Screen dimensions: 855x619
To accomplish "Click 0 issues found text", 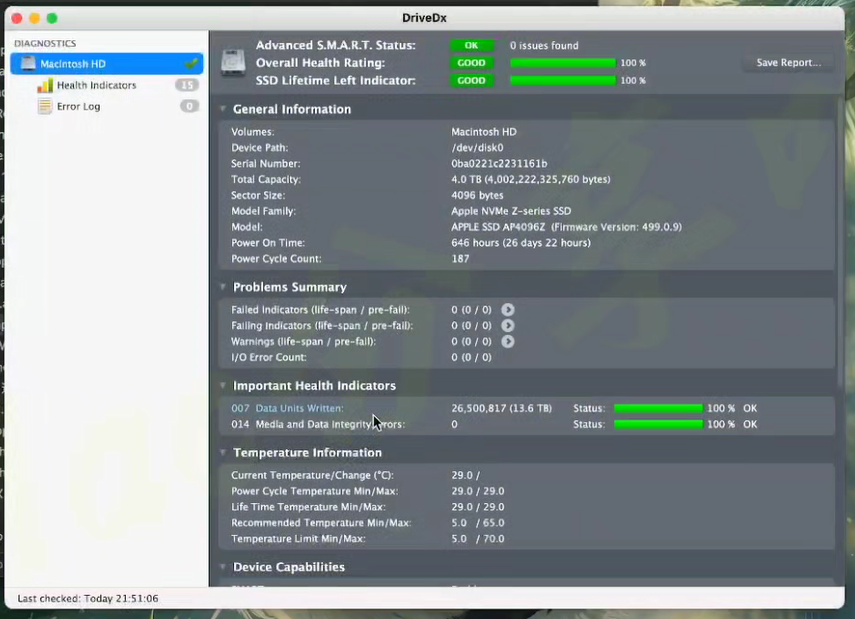I will (x=544, y=45).
